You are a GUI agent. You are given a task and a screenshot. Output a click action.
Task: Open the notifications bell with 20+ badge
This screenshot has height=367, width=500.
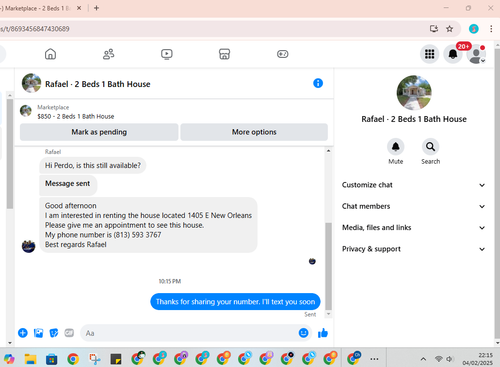pyautogui.click(x=453, y=54)
